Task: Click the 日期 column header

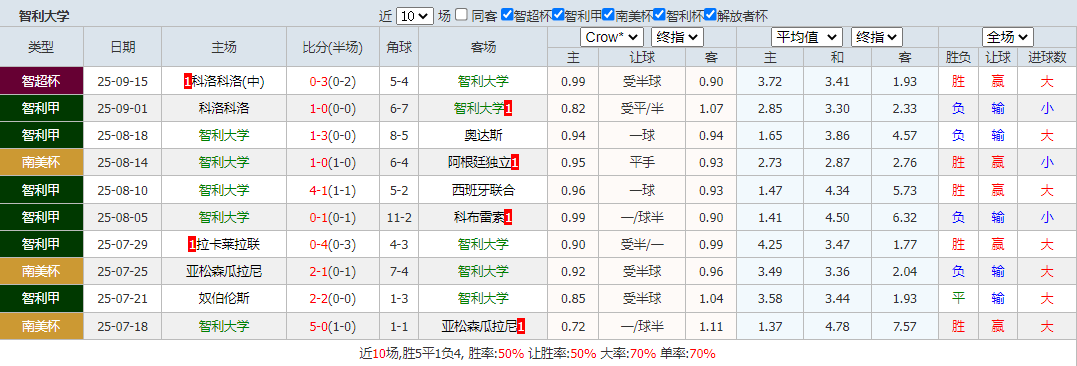Action: [123, 47]
